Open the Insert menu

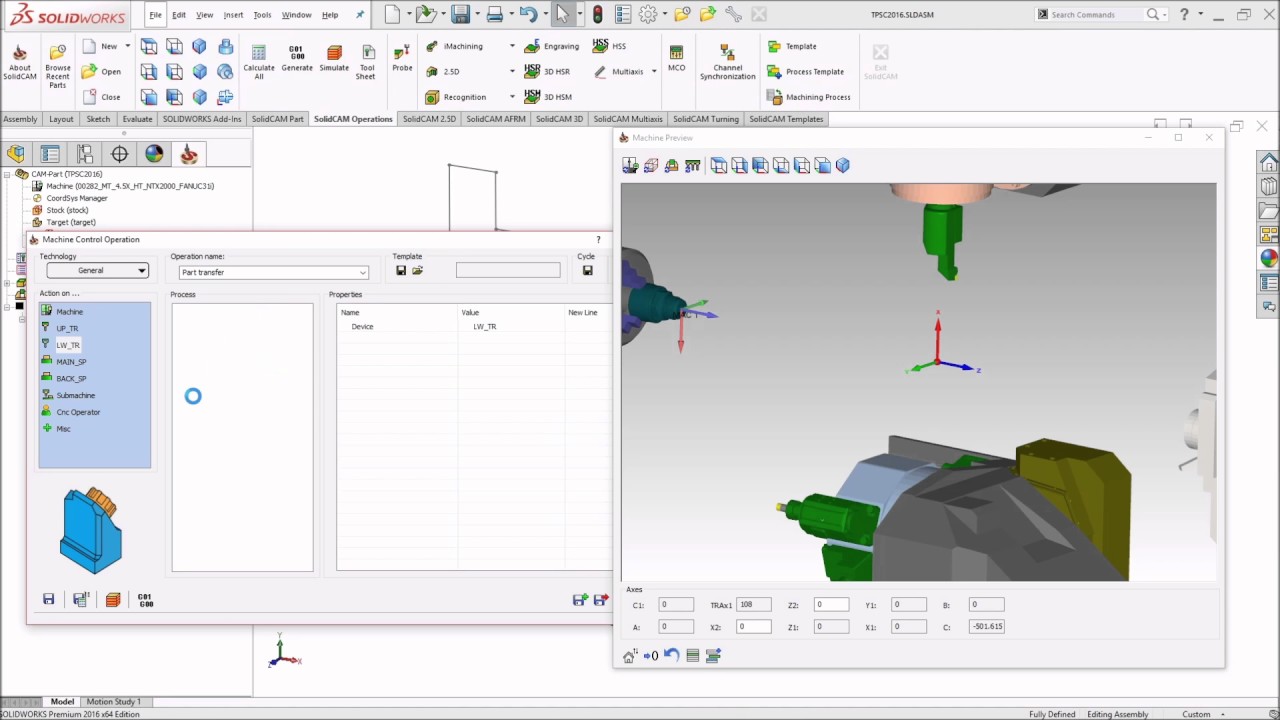pos(233,15)
